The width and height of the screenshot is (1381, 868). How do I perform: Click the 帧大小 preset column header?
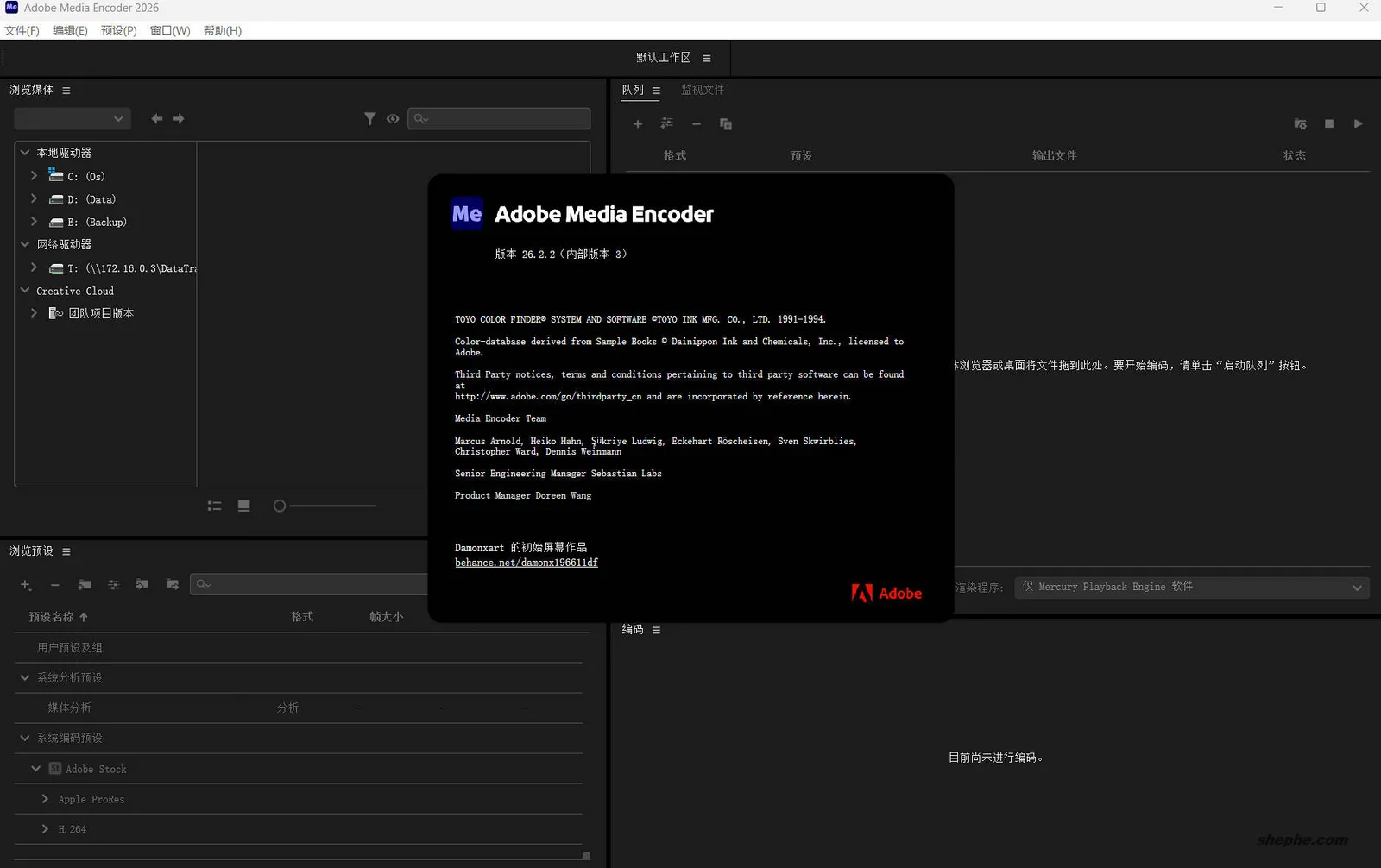pyautogui.click(x=386, y=617)
